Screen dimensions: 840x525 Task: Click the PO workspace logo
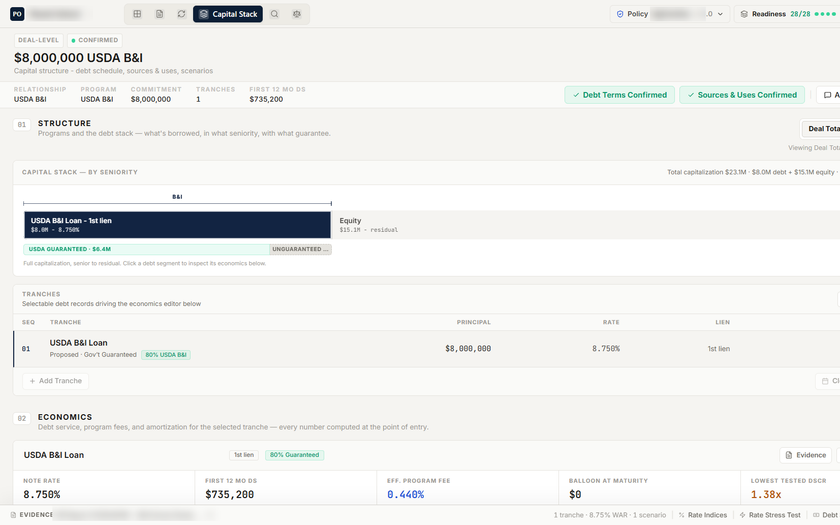point(17,14)
